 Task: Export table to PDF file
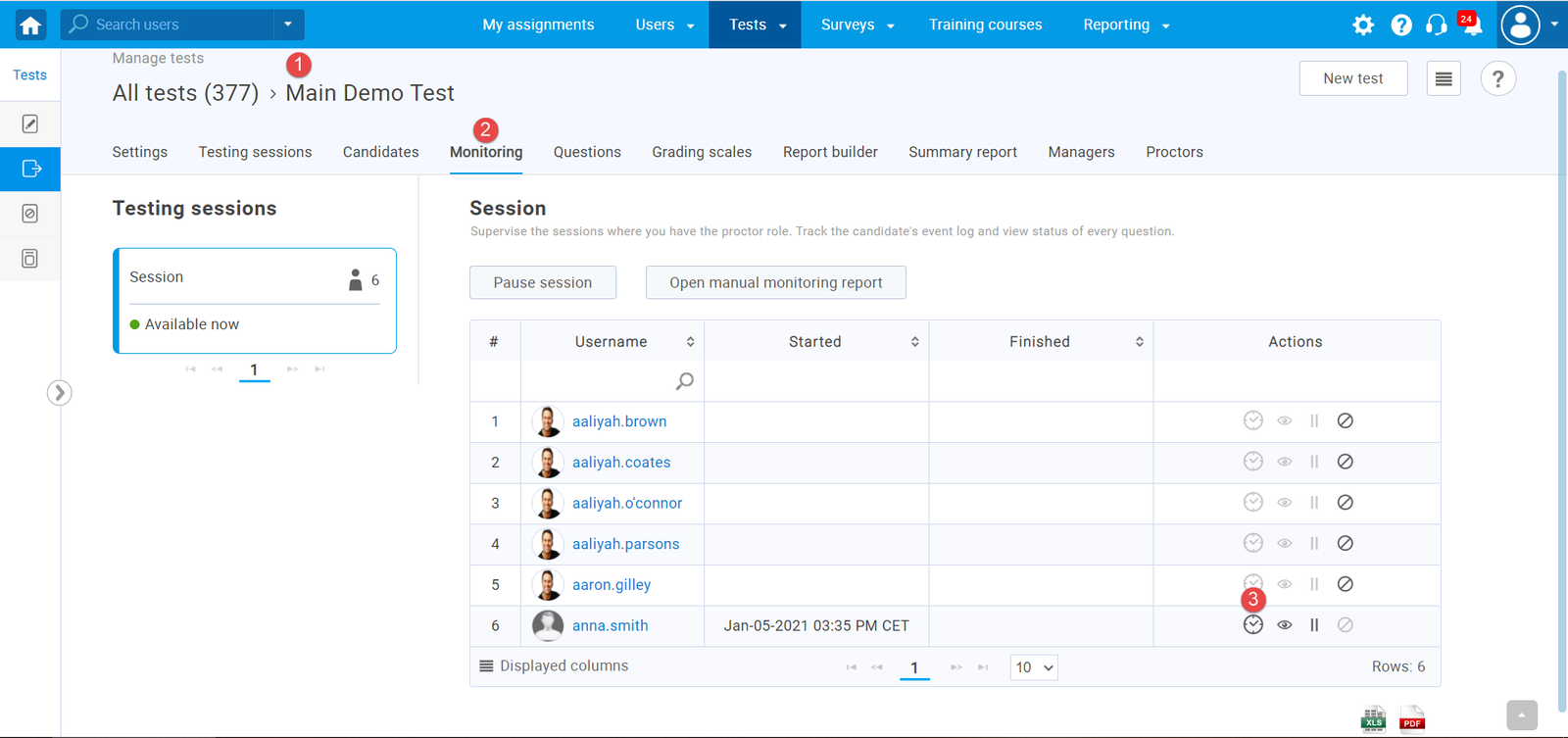point(1412,719)
